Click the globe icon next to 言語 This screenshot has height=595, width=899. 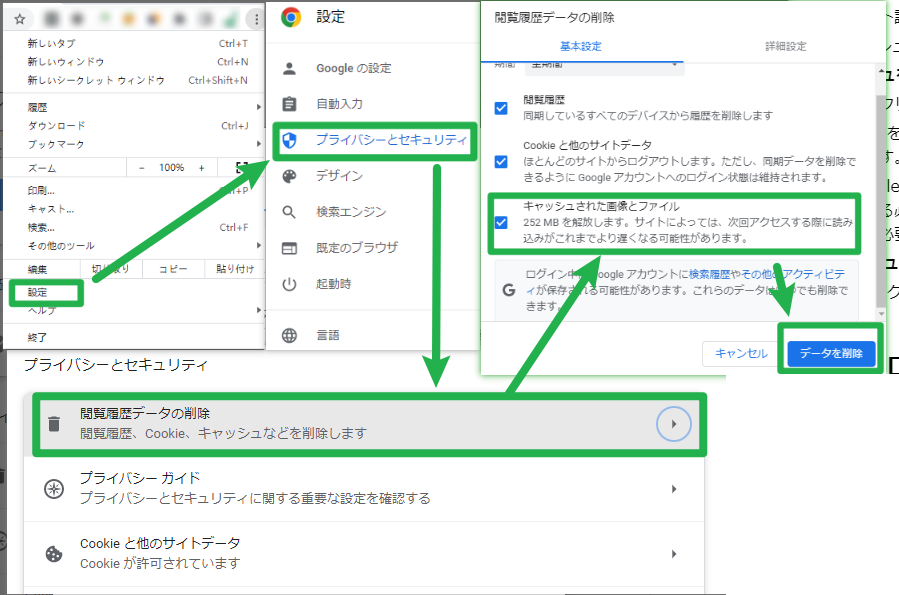coord(290,335)
